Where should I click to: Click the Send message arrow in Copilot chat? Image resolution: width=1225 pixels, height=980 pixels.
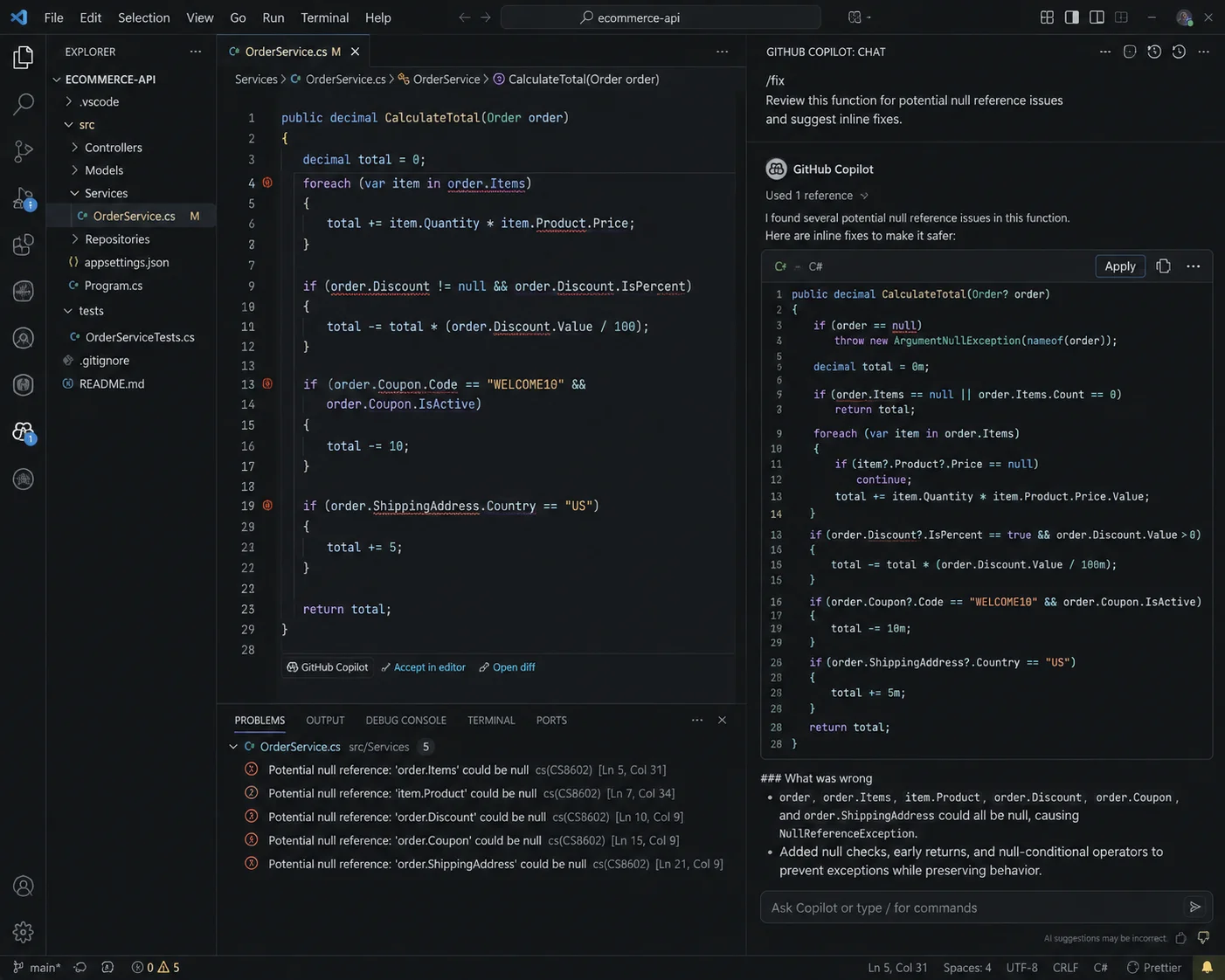tap(1194, 907)
